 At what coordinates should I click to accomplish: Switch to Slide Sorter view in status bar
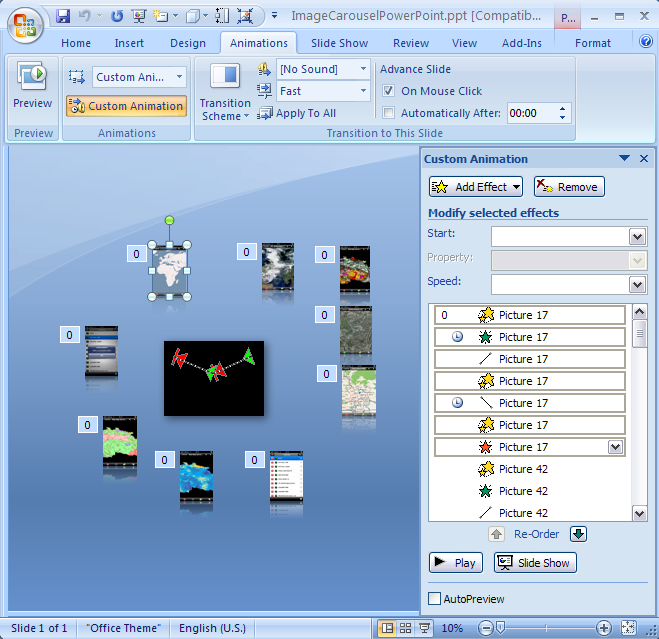[405, 628]
